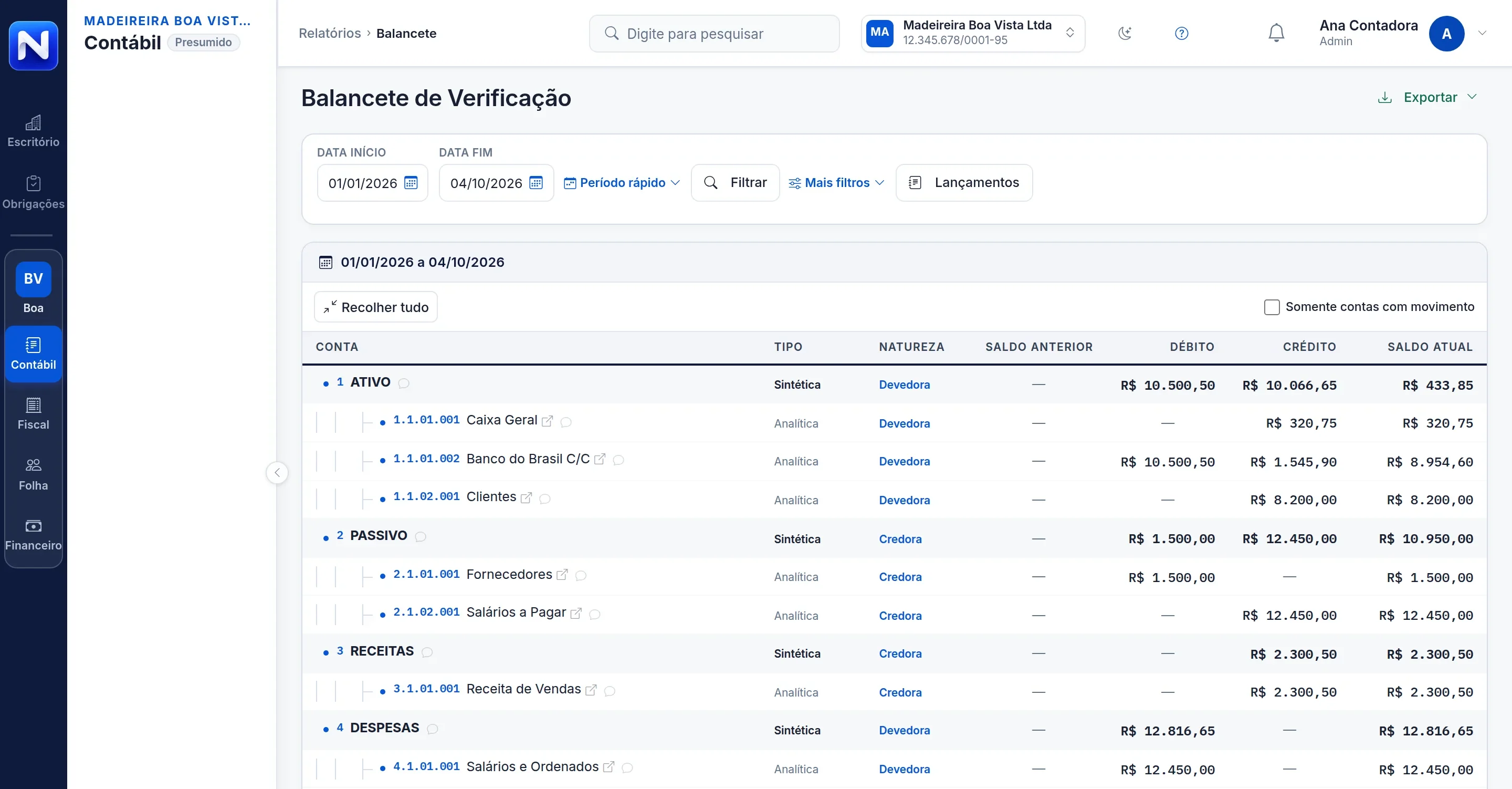
Task: Click Data Início date field
Action: click(x=372, y=183)
